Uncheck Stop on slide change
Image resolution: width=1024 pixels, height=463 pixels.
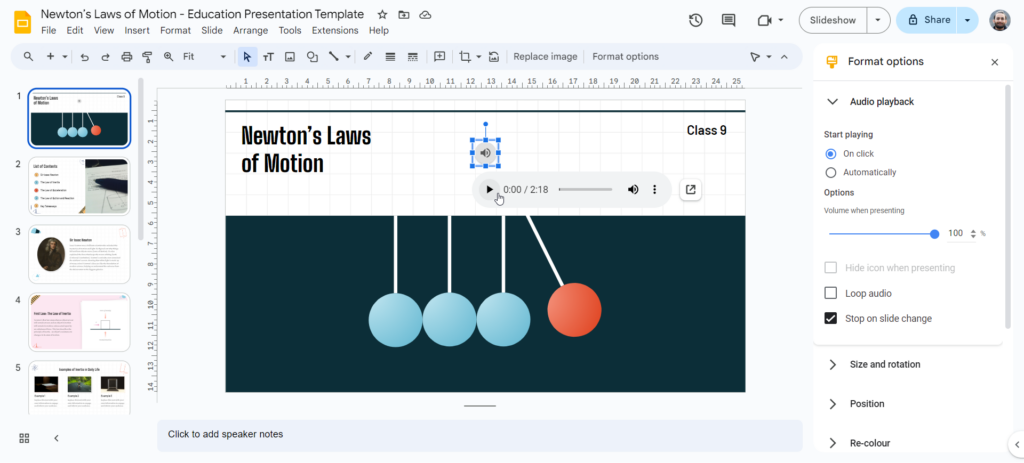point(830,318)
